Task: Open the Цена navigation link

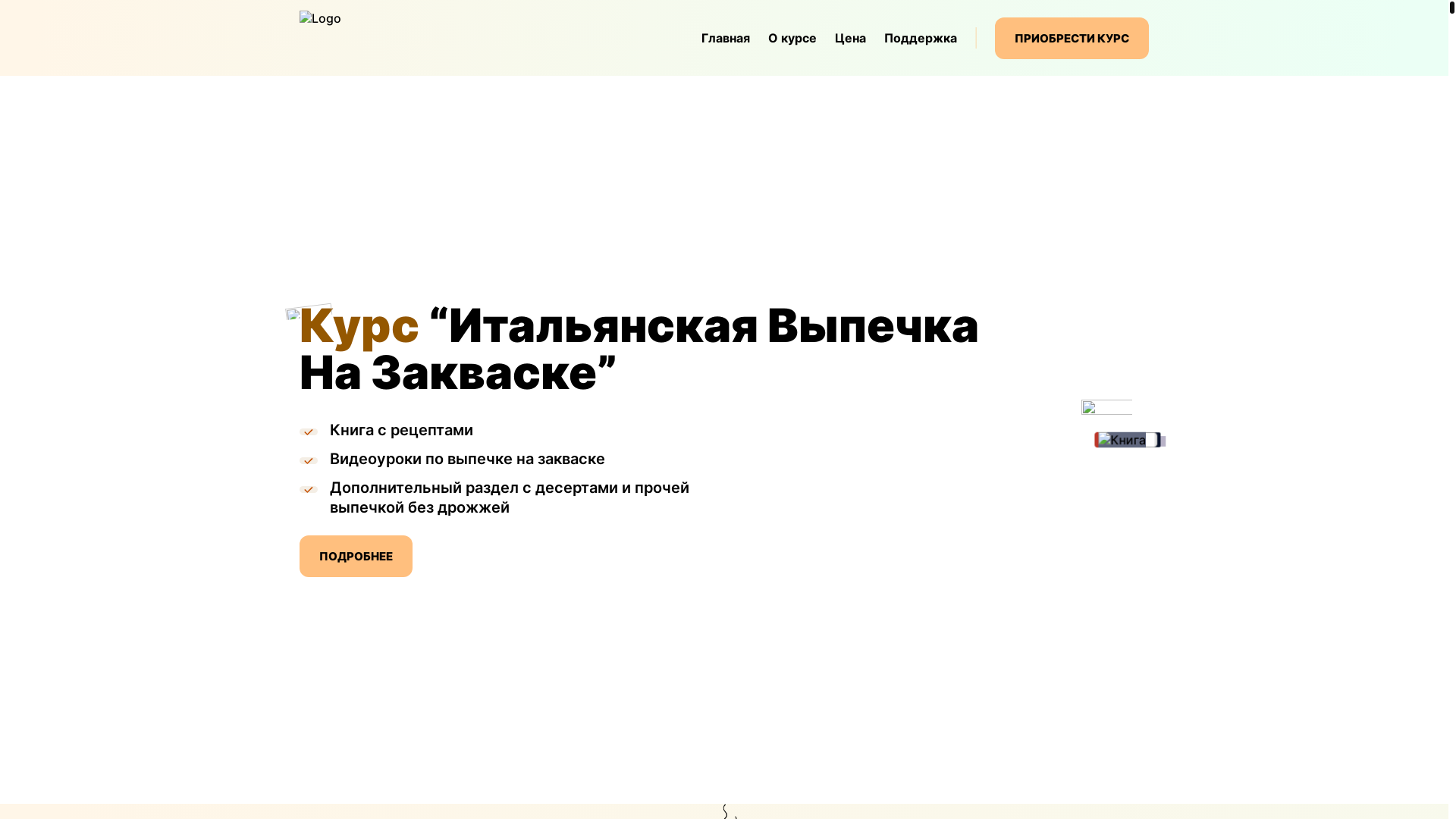Action: click(x=850, y=38)
